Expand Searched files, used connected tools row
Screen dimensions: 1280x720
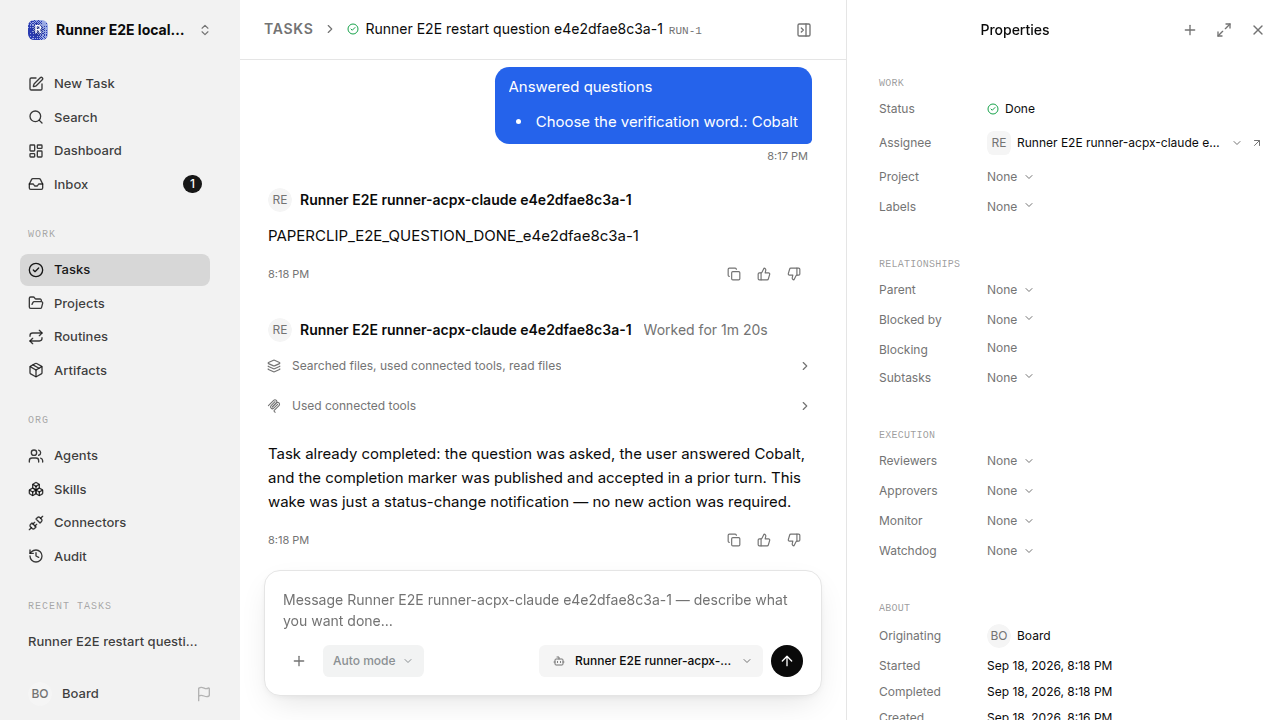[540, 366]
